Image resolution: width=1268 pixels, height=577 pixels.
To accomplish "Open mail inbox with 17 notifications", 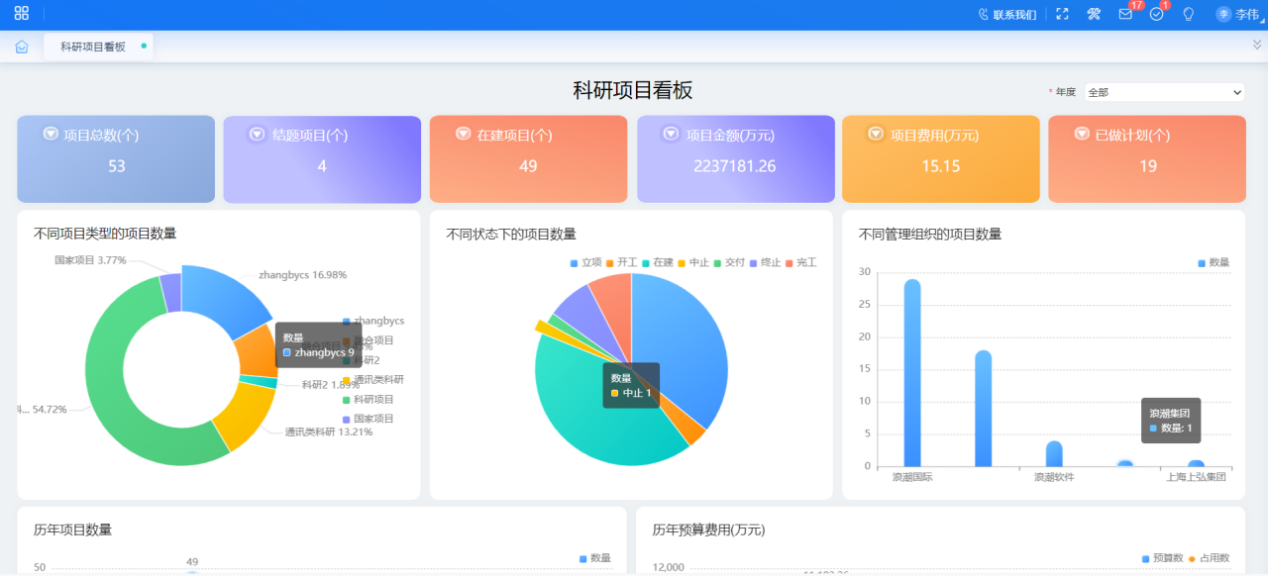I will click(1125, 14).
